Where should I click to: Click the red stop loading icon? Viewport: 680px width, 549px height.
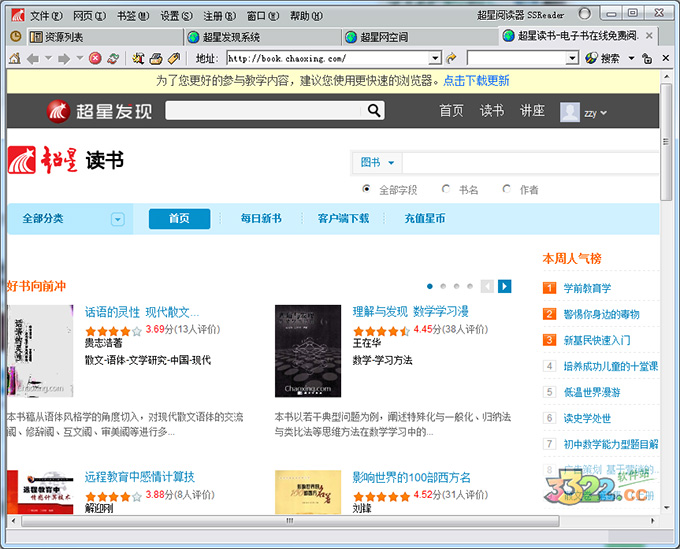(x=95, y=58)
